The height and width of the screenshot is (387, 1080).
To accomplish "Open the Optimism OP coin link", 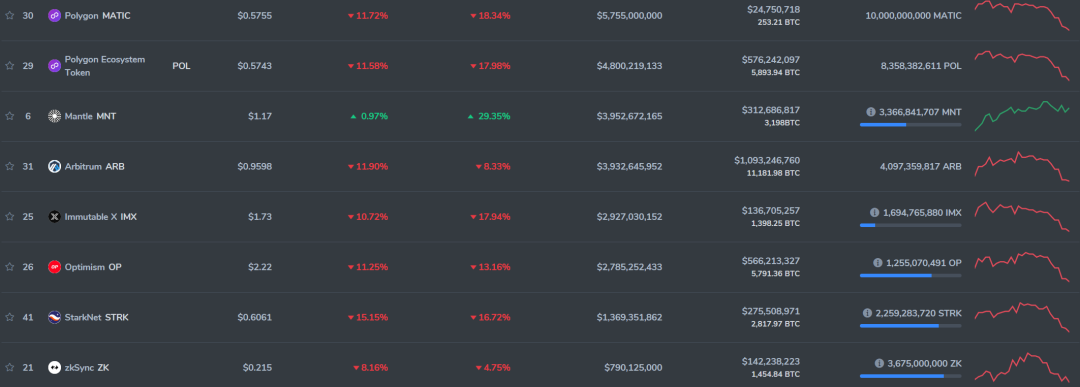I will [x=93, y=266].
